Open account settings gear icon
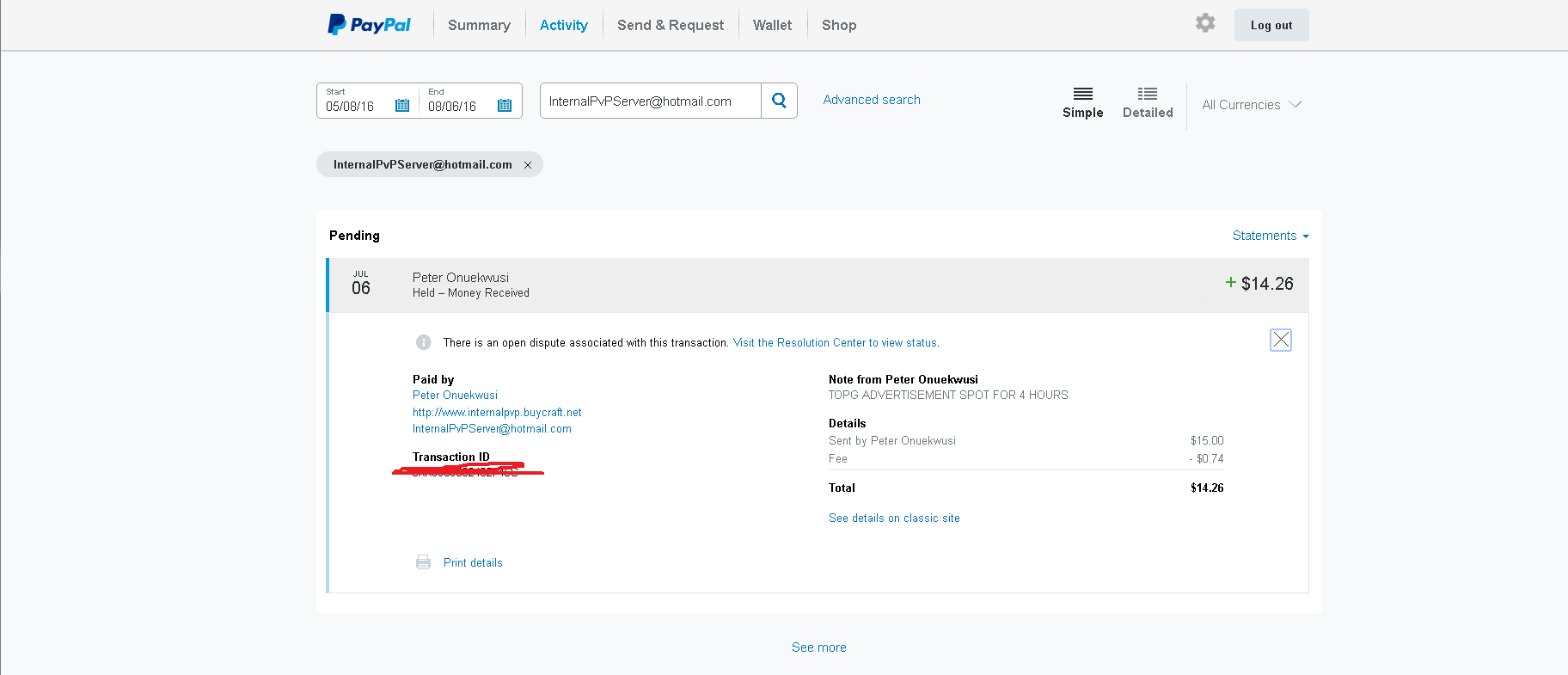The image size is (1568, 675). click(x=1205, y=23)
